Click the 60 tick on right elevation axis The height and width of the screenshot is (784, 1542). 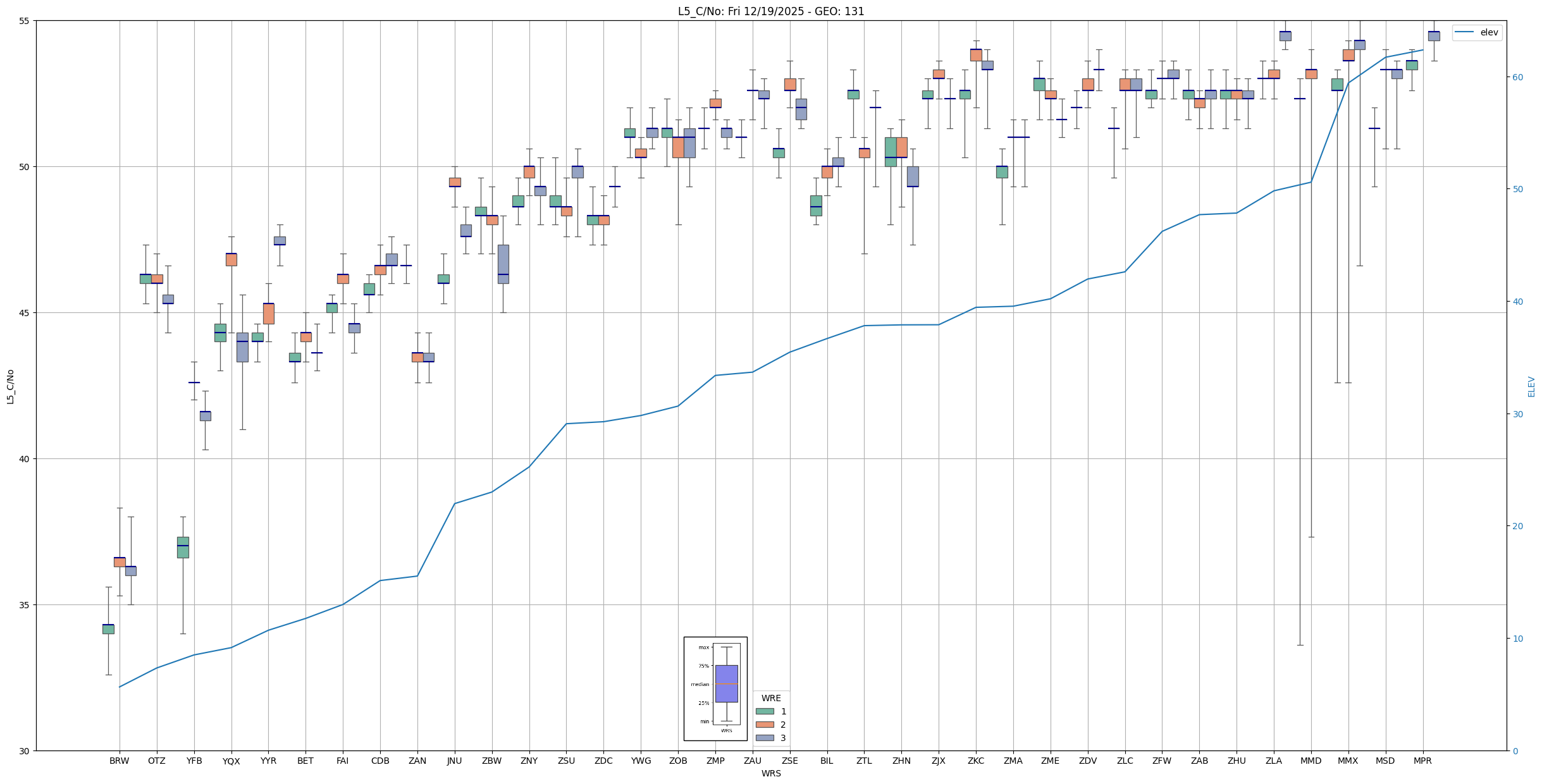(x=1517, y=77)
